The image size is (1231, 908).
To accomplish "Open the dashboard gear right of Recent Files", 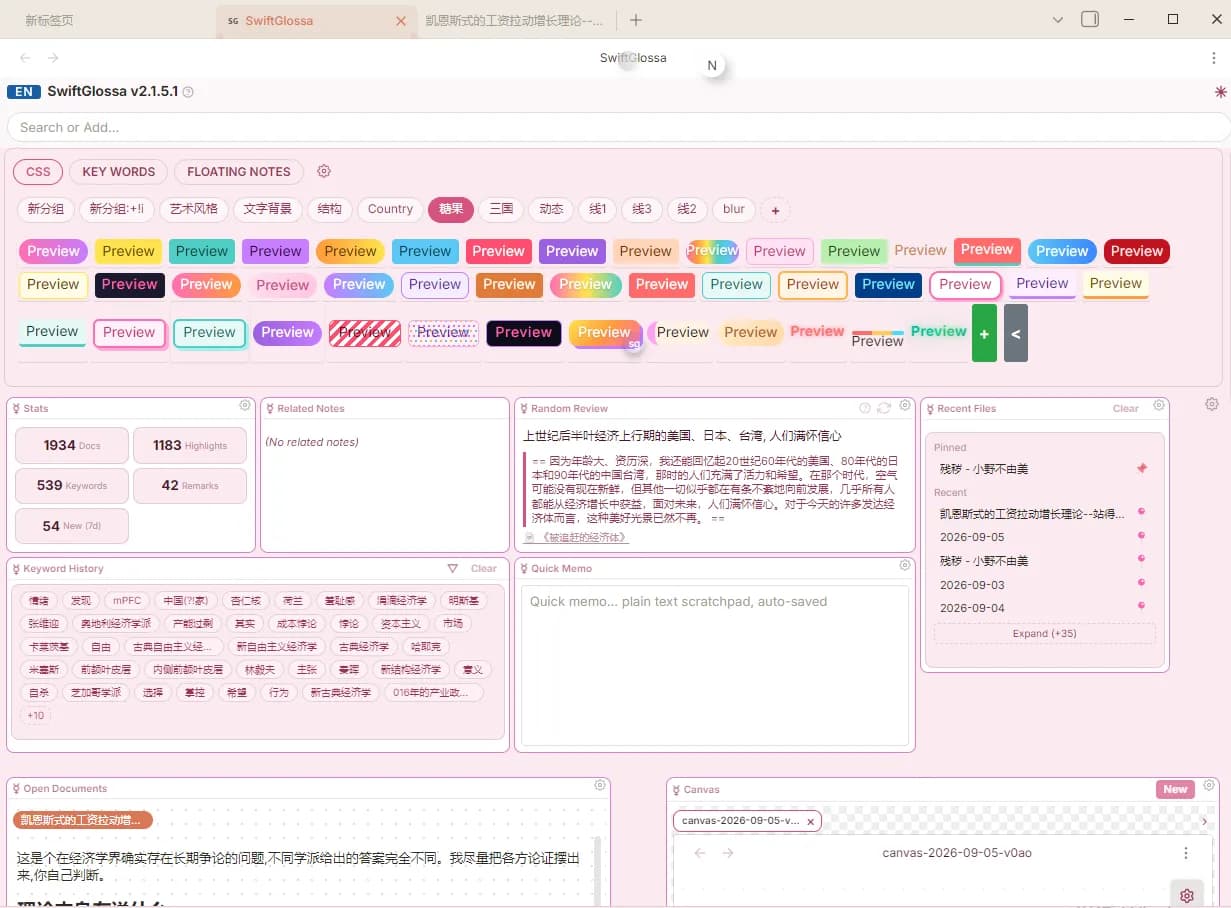I will 1211,404.
